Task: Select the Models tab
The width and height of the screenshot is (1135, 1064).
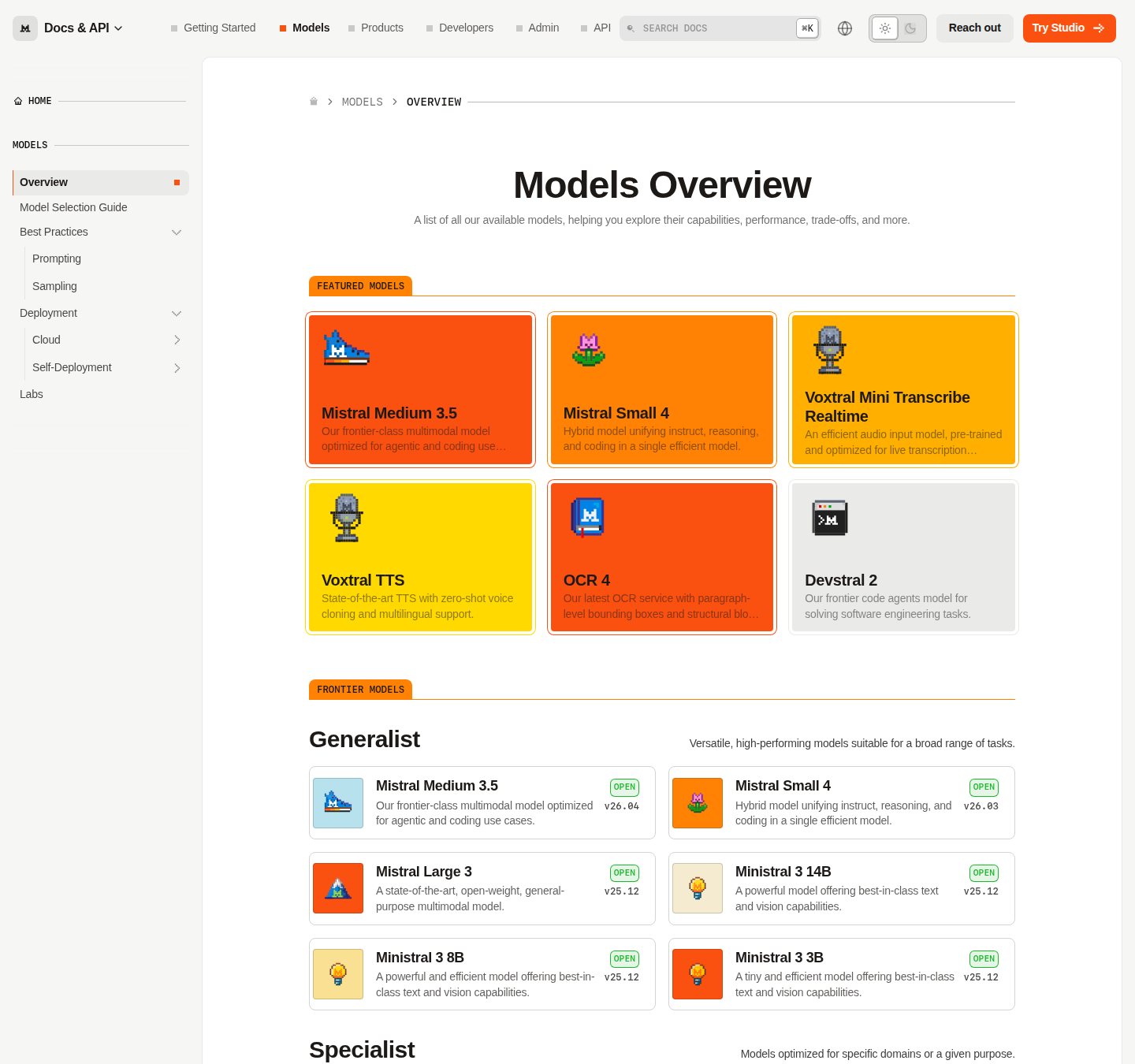Action: coord(304,28)
